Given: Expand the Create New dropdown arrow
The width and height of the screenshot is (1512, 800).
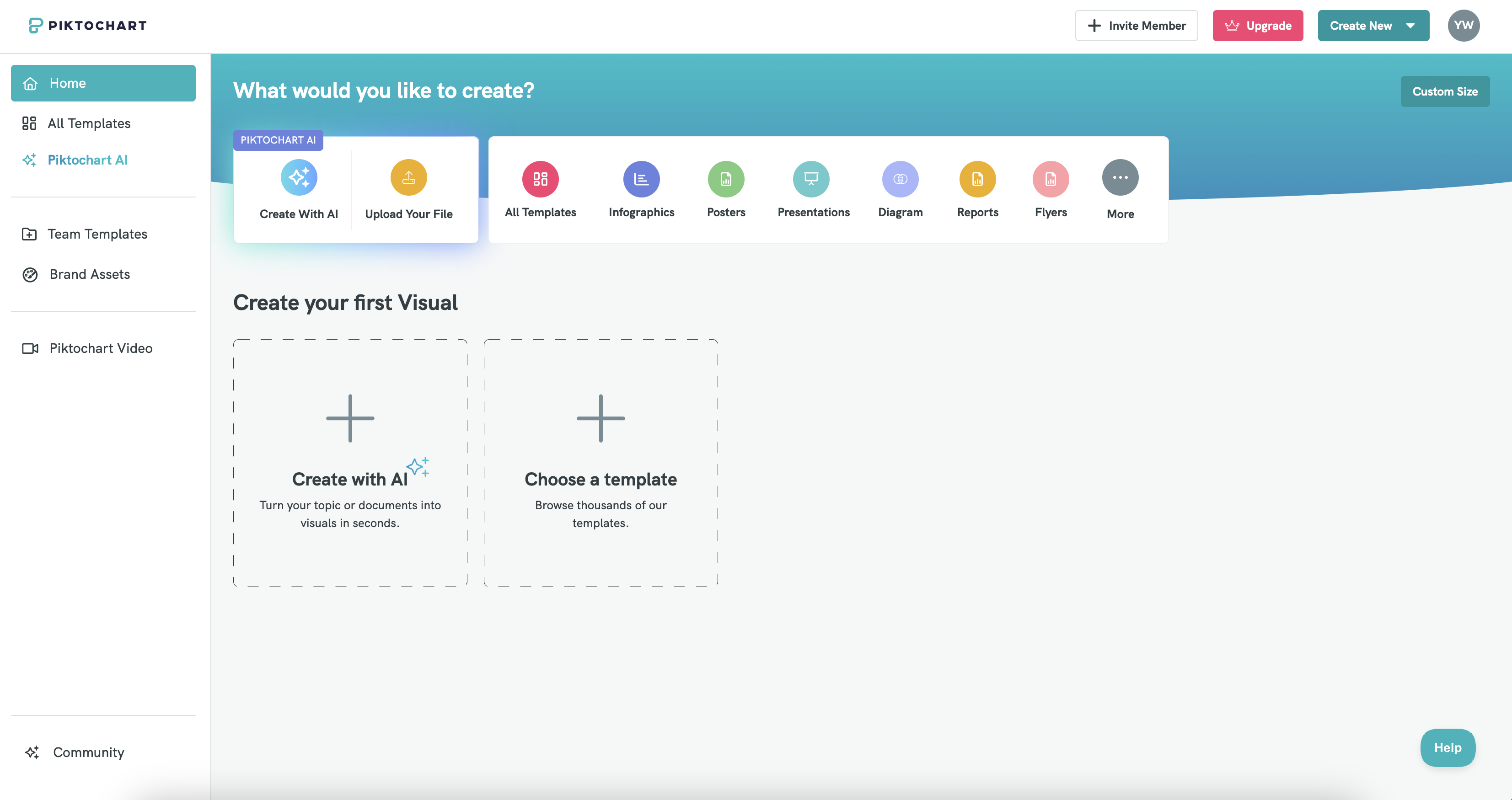Looking at the screenshot, I should click(1410, 26).
